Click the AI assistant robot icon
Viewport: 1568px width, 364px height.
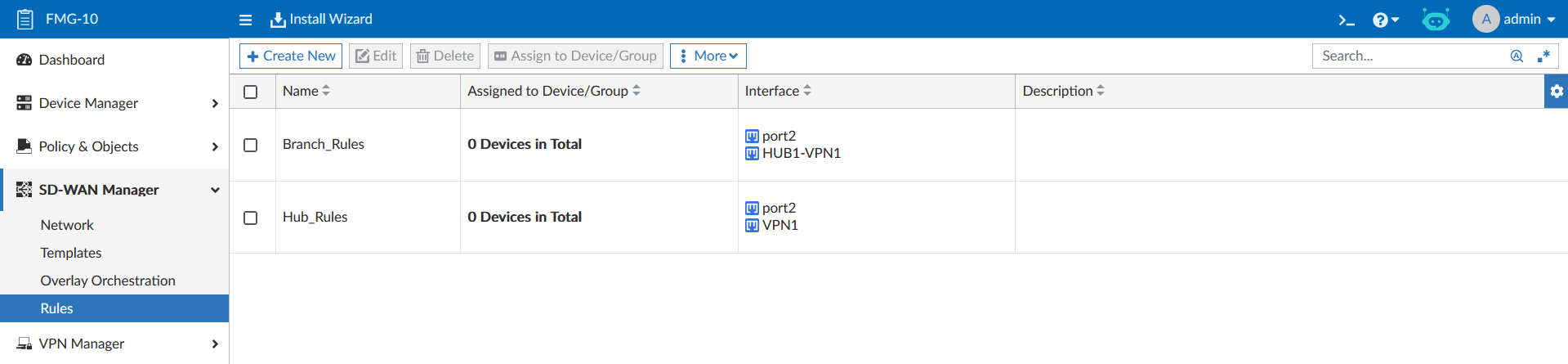[1436, 20]
